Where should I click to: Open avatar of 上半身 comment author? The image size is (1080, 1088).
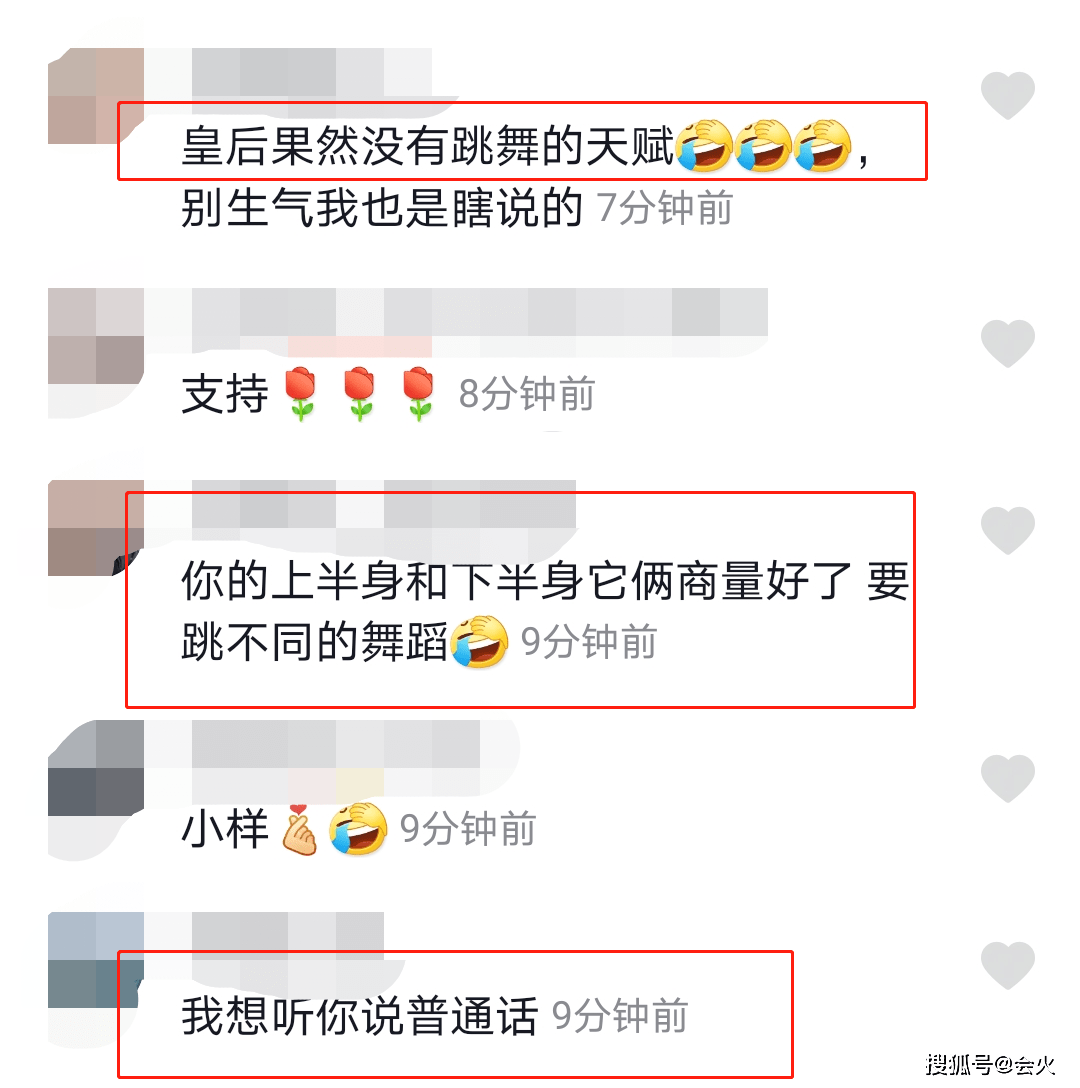point(96,527)
